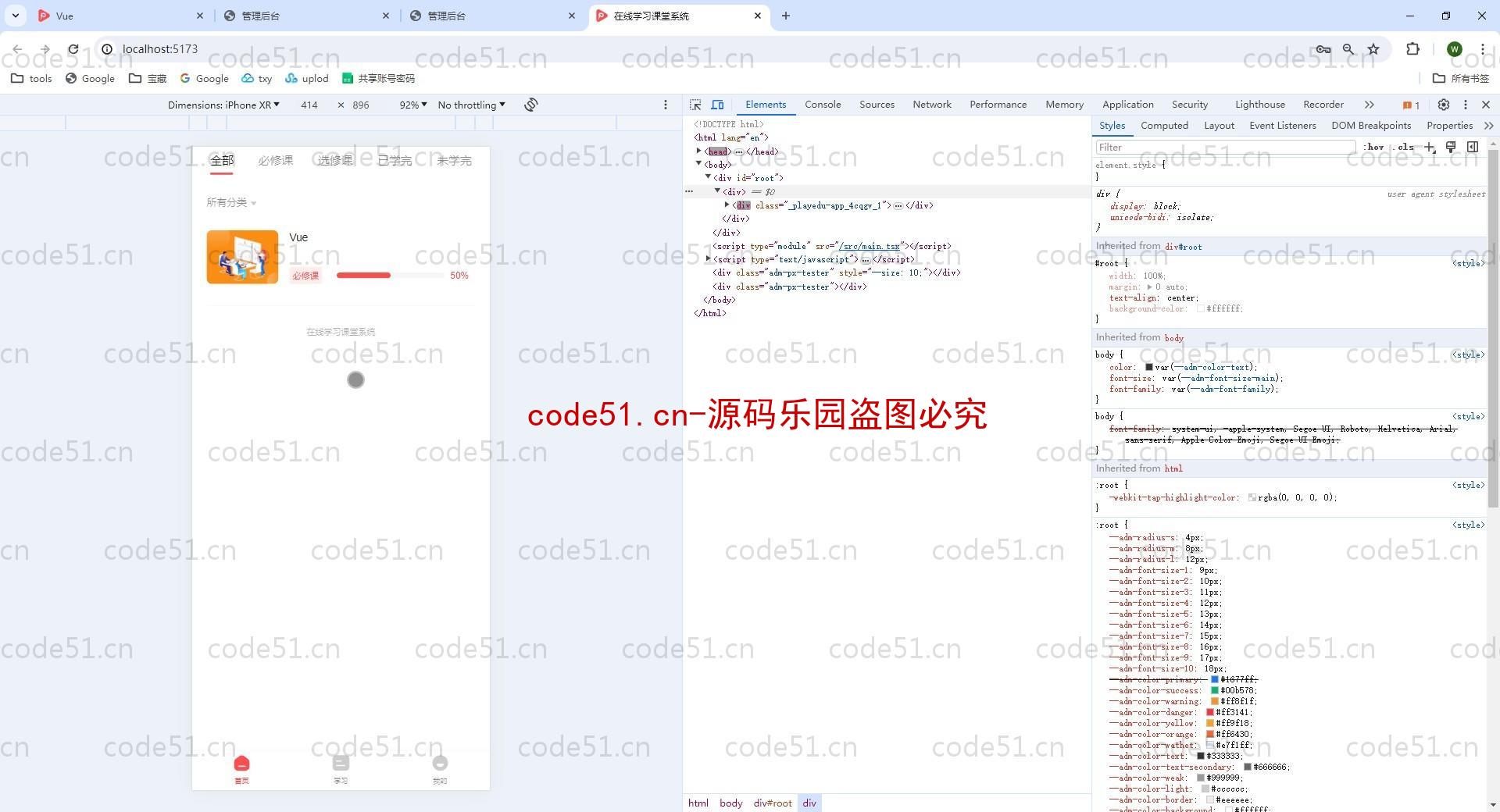Click the Vue course progress bar
Image resolution: width=1500 pixels, height=812 pixels.
(391, 276)
